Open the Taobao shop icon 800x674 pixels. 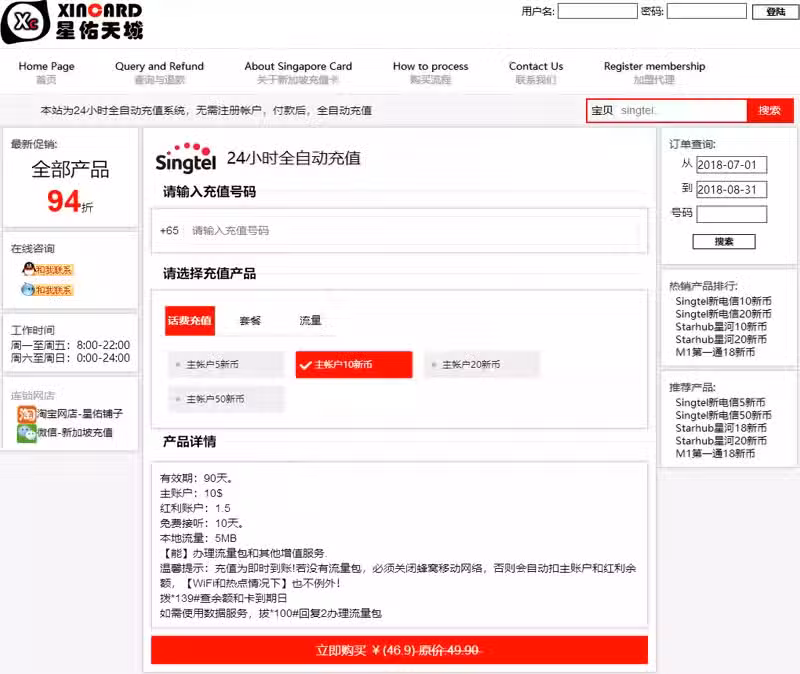[27, 413]
